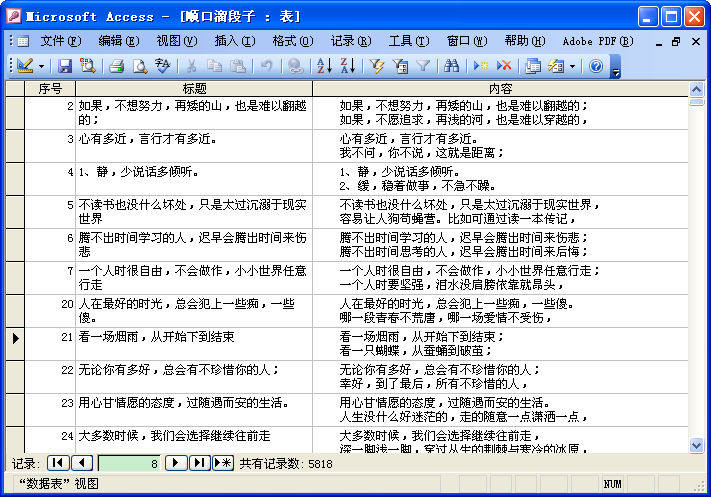Screen dimensions: 711x497
Task: Click the New Object toolbar icon
Action: pos(556,66)
